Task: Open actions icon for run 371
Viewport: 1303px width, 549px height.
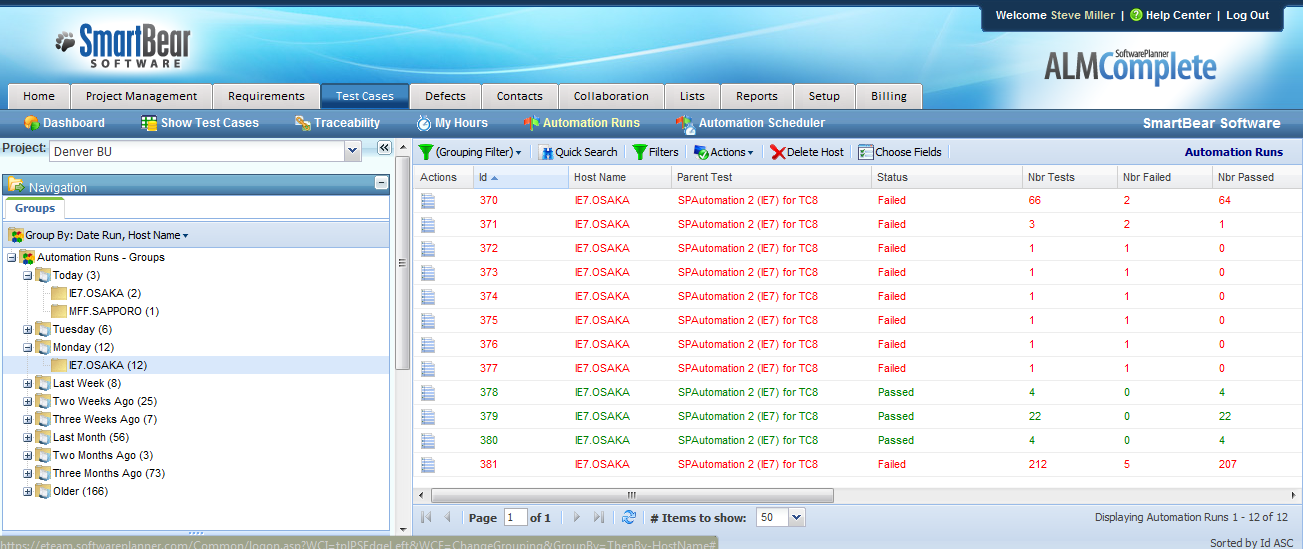Action: 429,224
